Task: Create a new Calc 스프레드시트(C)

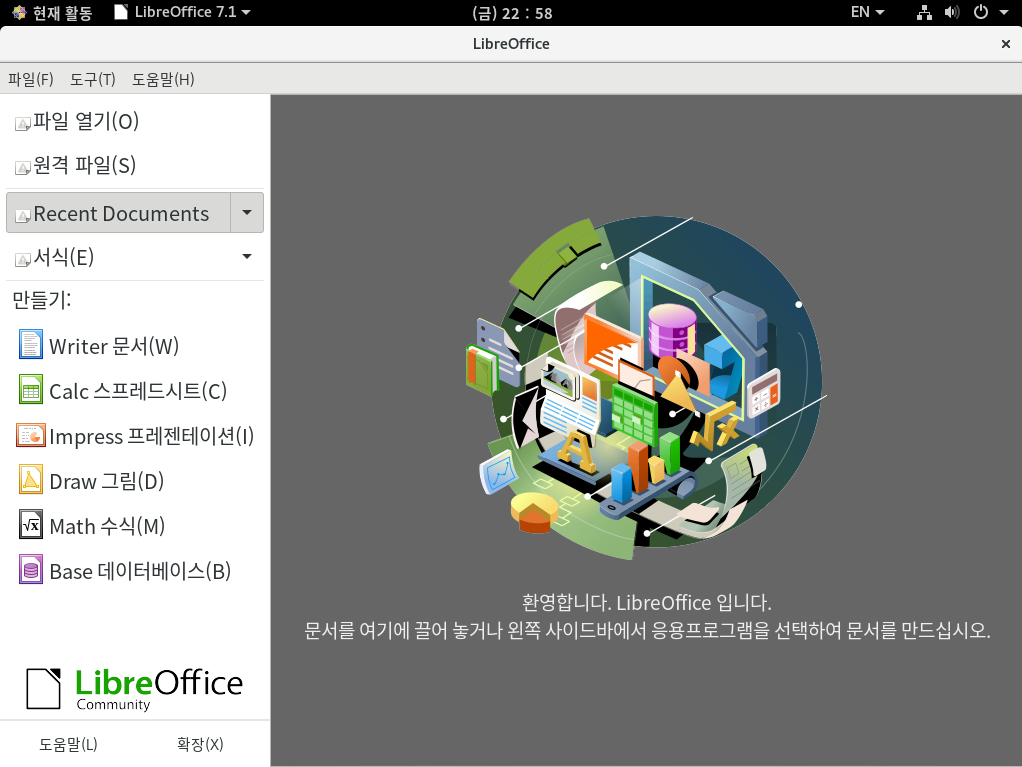Action: pyautogui.click(x=135, y=390)
